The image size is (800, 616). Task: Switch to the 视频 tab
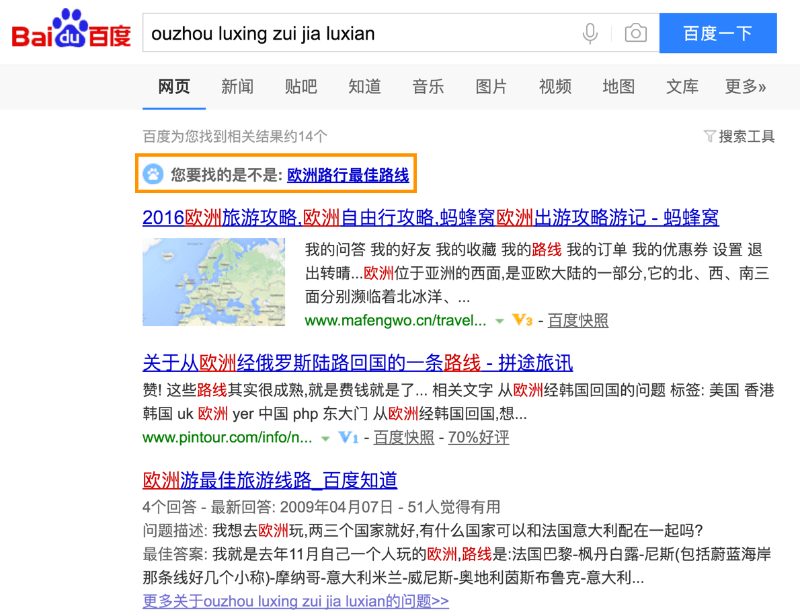(555, 87)
